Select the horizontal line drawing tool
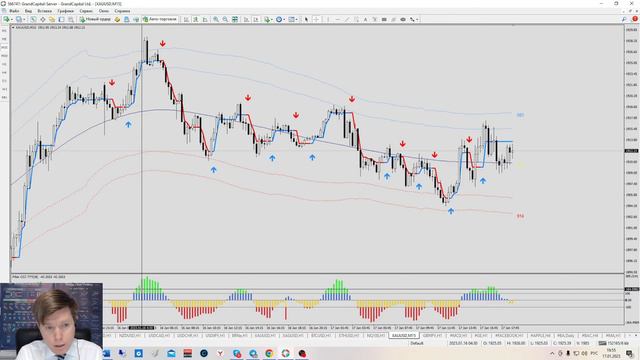The width and height of the screenshot is (640, 360). [338, 19]
